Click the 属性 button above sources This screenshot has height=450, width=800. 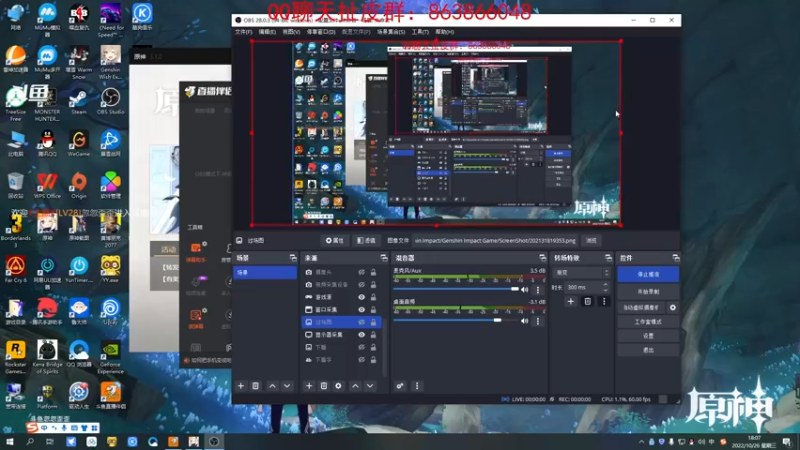pyautogui.click(x=335, y=240)
